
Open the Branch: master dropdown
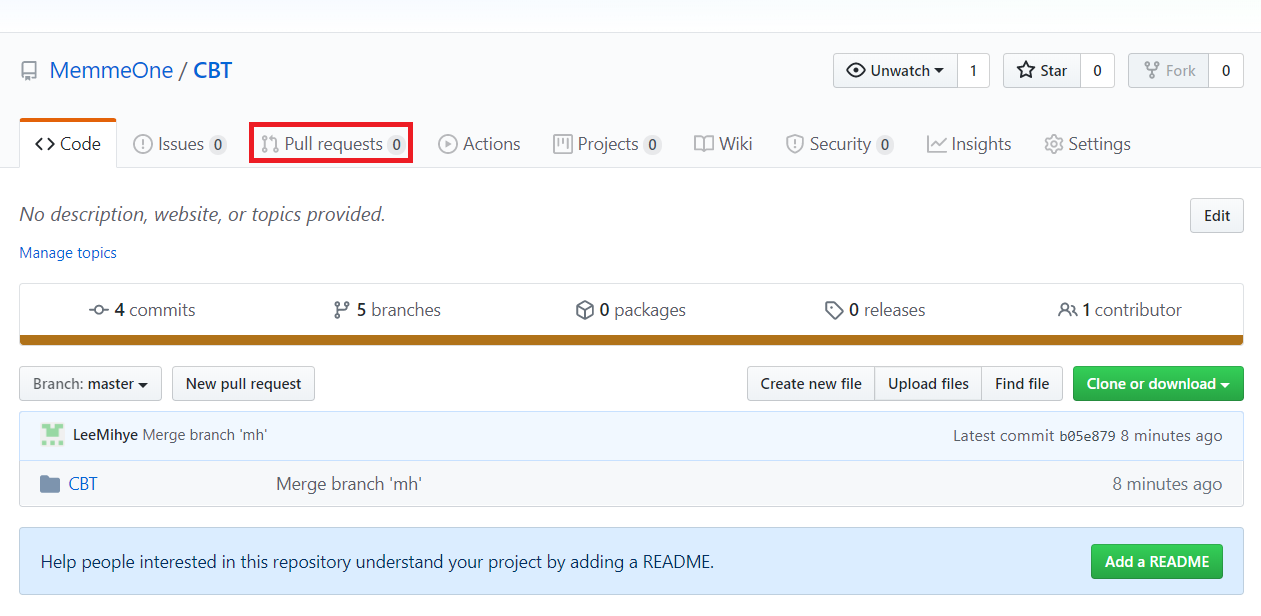pos(90,384)
